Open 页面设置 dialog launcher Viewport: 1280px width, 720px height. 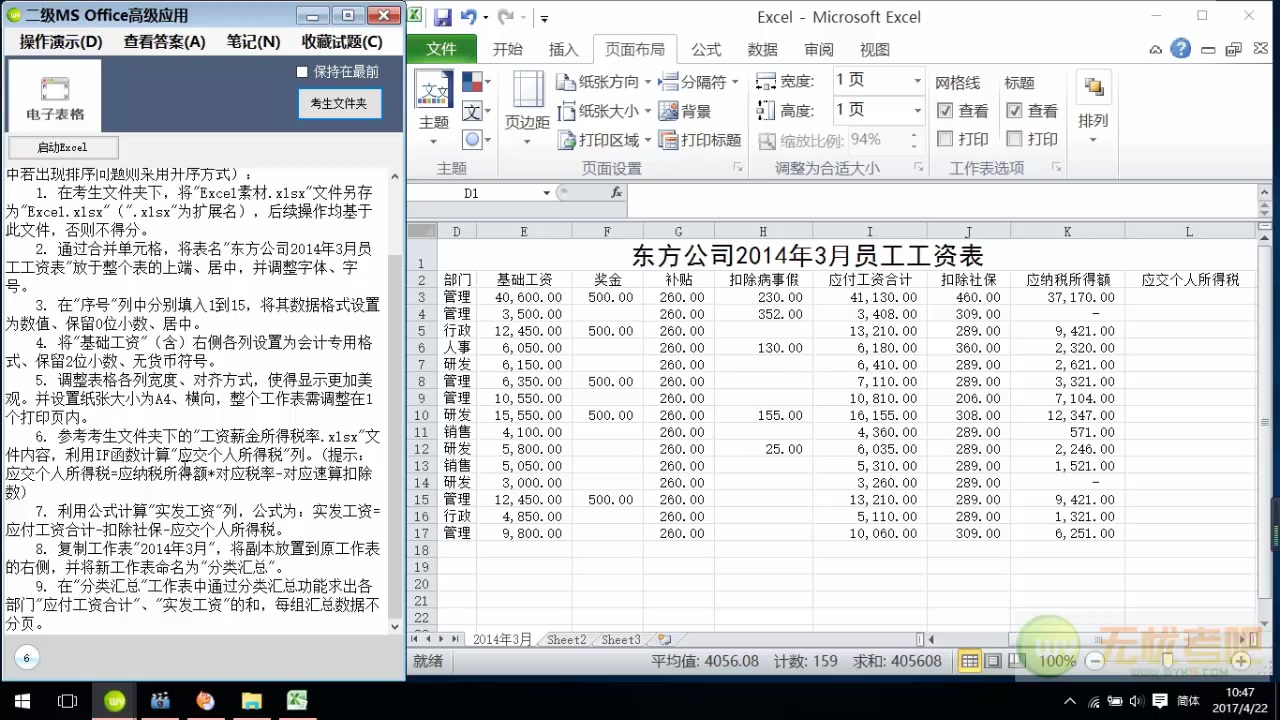pyautogui.click(x=738, y=168)
